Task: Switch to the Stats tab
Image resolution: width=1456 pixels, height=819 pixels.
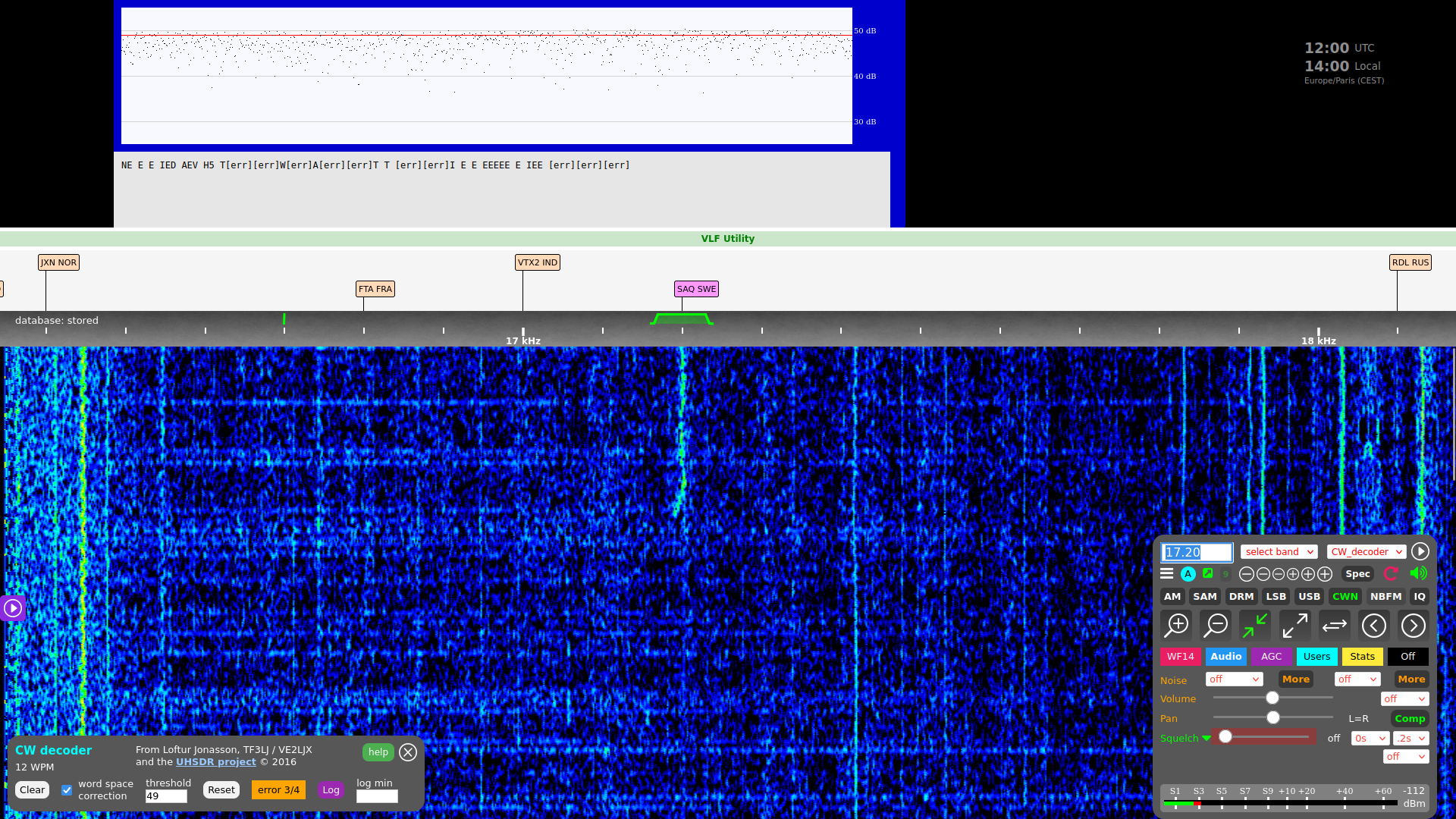Action: [1362, 657]
